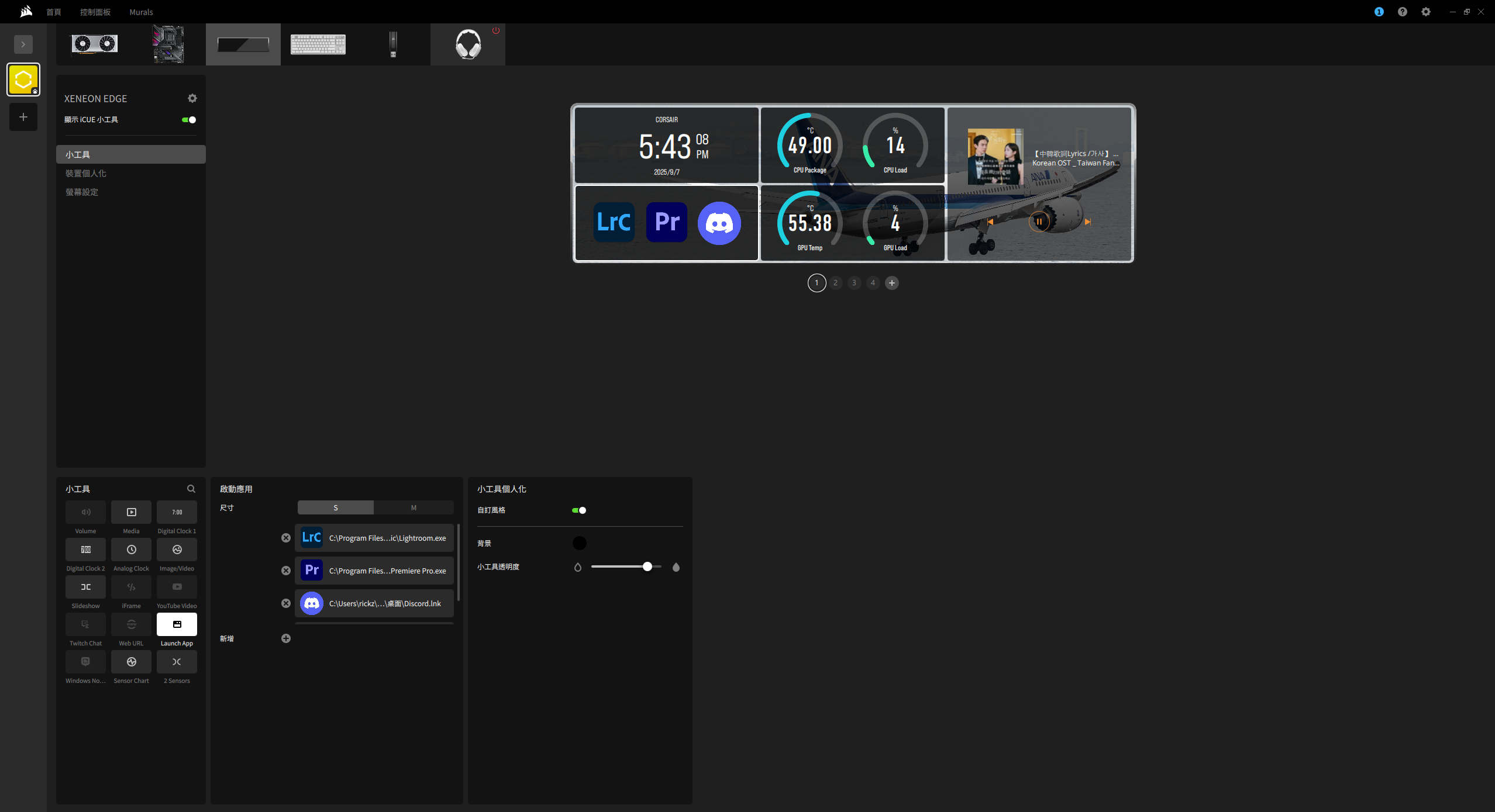Choose the Media widget icon
Screen dimensions: 1495x812
click(131, 512)
